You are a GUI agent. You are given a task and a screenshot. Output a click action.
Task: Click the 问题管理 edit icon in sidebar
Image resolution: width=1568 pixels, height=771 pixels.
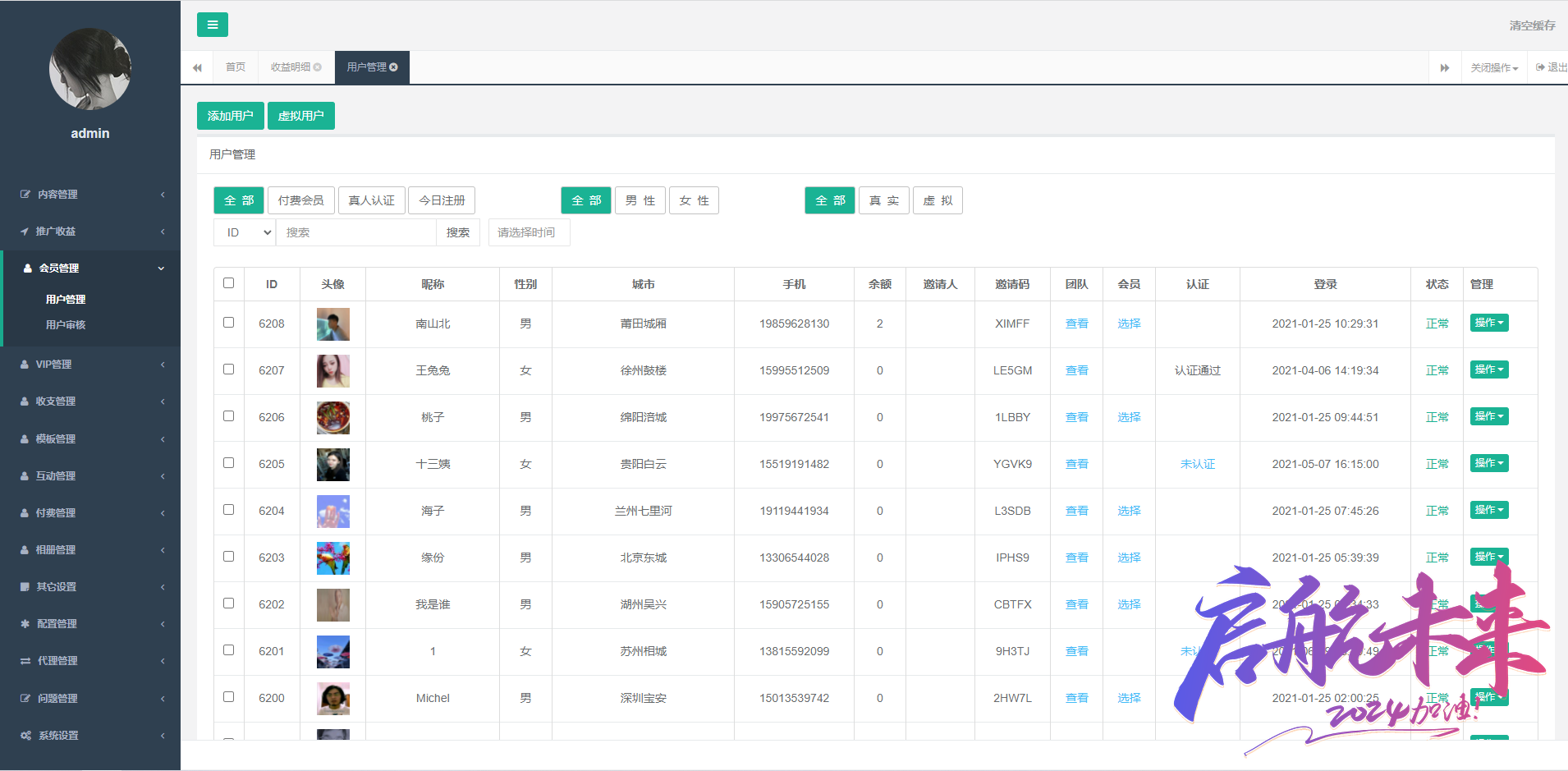[x=25, y=699]
